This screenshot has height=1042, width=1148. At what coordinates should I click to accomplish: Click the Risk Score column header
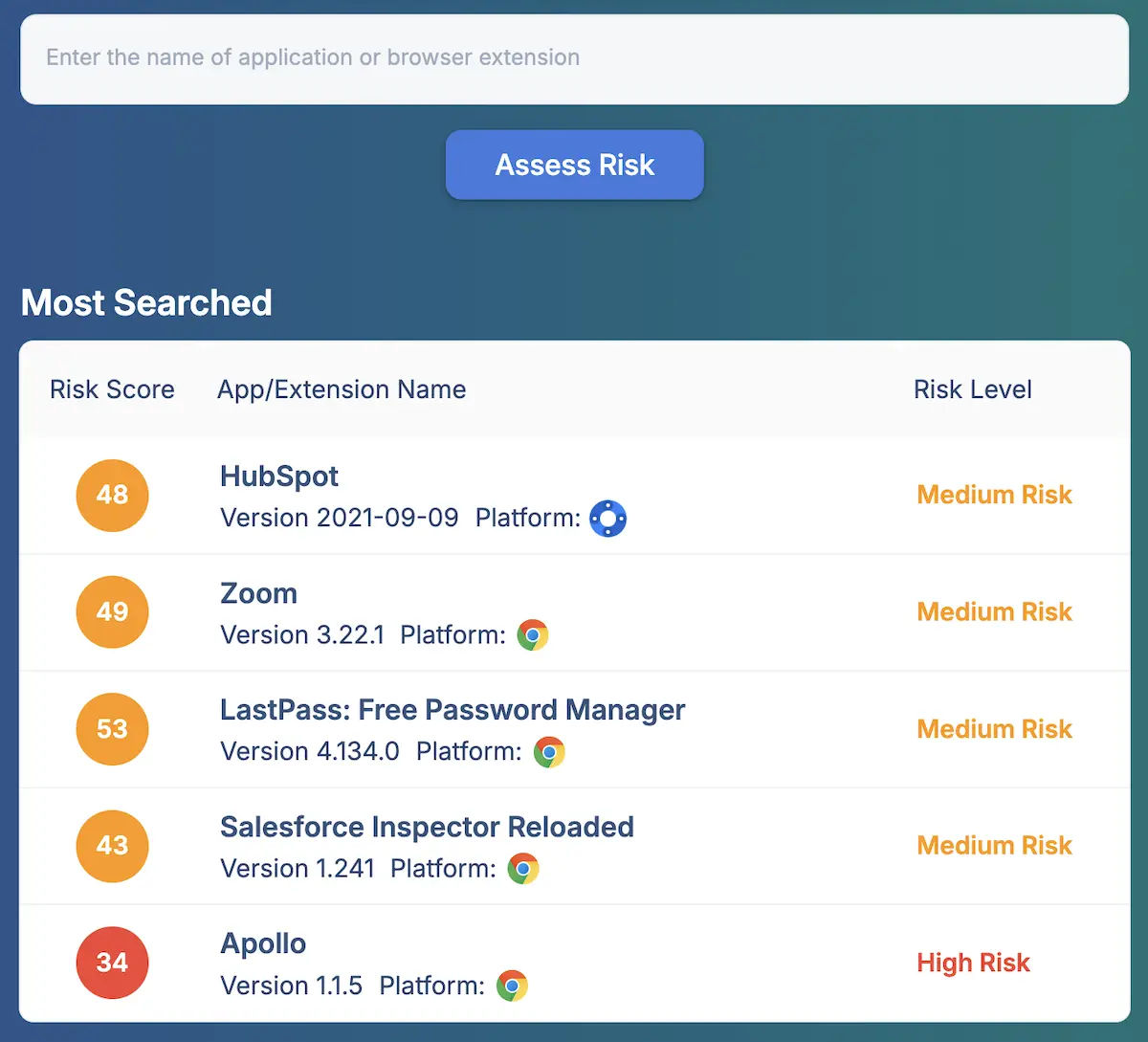(x=112, y=389)
